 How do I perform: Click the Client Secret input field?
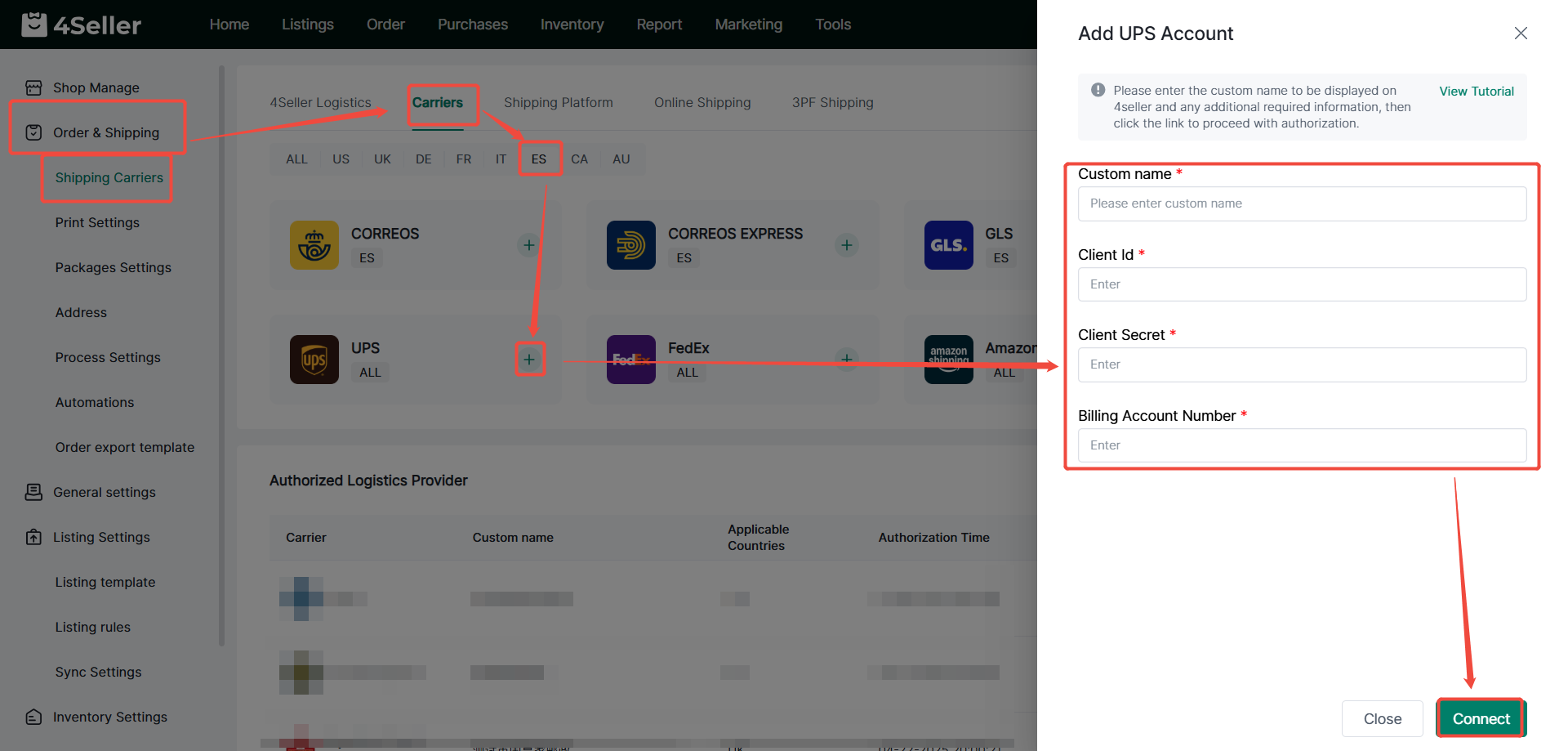click(1302, 364)
